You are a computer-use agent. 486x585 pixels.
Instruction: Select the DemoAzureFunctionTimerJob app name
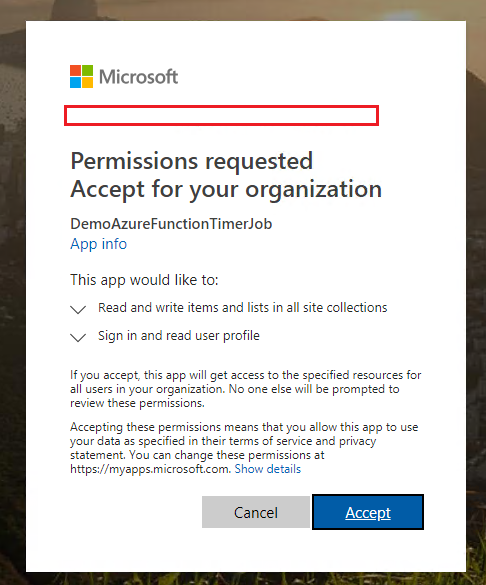[x=171, y=224]
